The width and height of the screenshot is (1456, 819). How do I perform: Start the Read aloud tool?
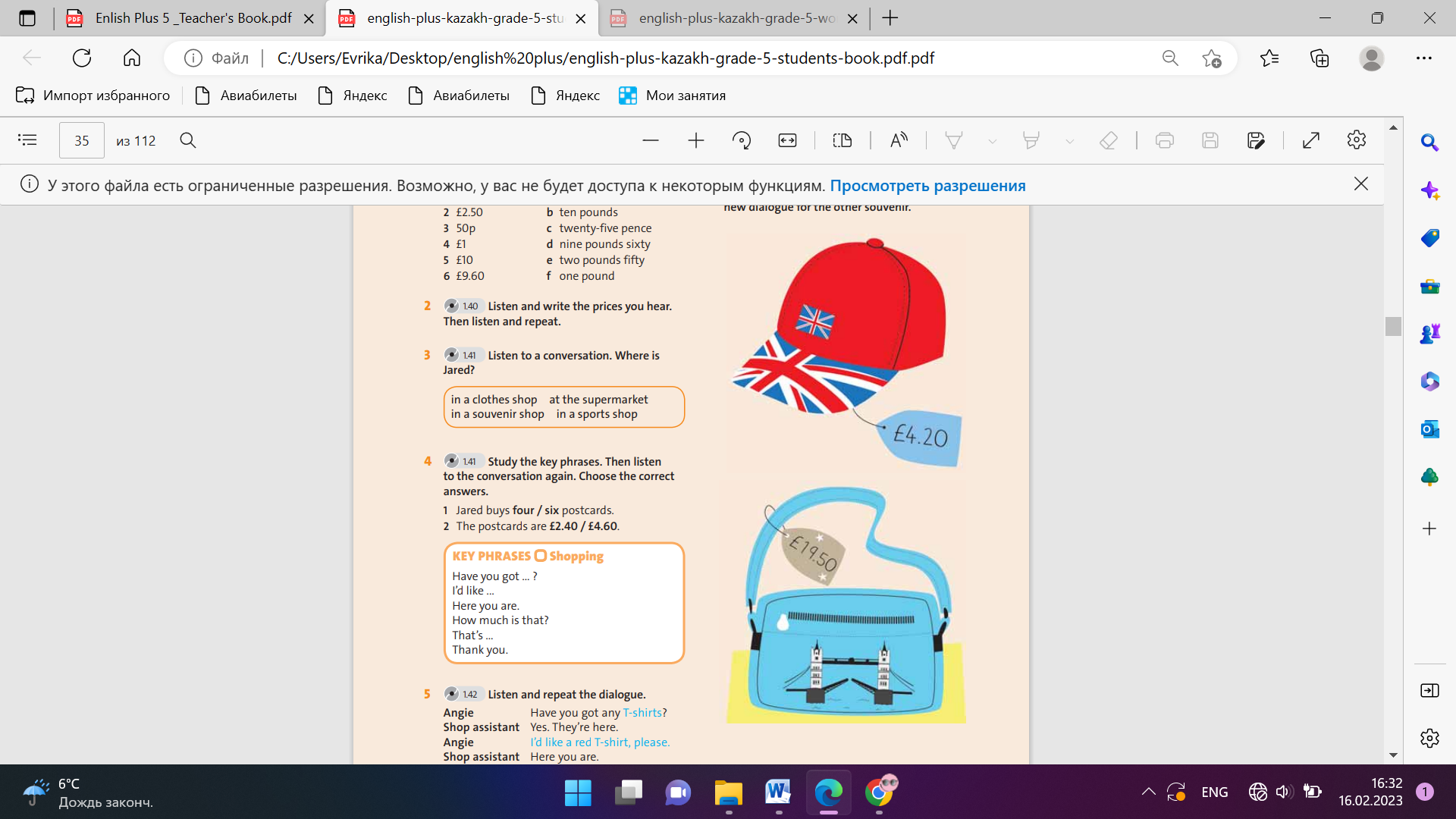[899, 140]
